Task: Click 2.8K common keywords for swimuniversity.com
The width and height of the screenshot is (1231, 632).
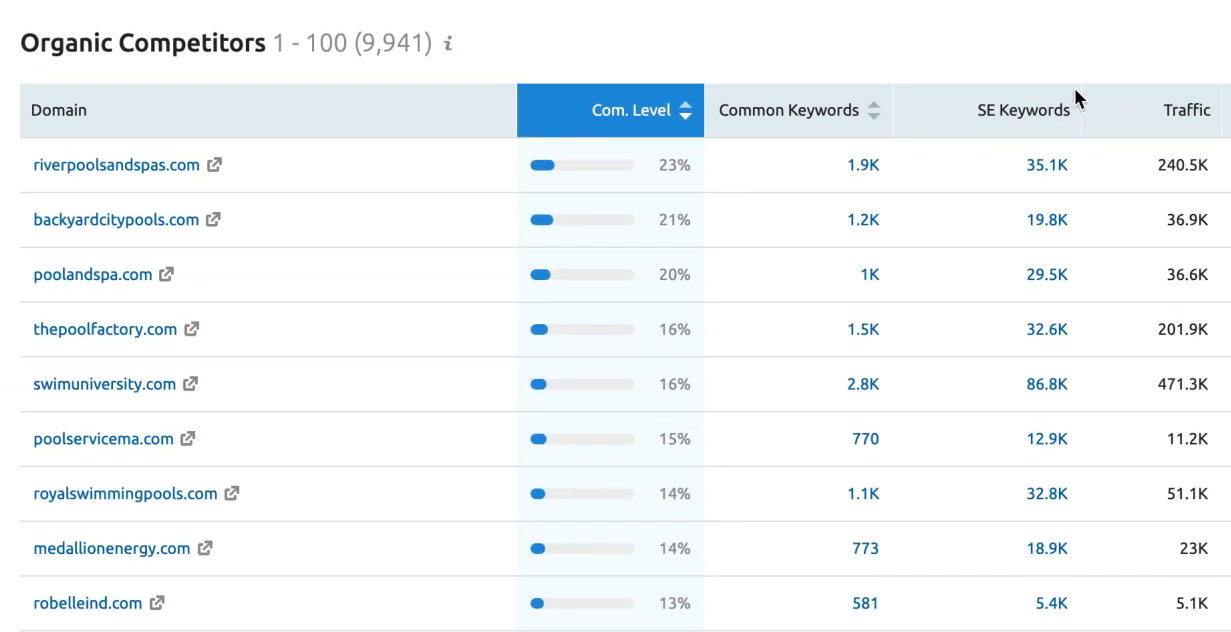Action: [863, 384]
